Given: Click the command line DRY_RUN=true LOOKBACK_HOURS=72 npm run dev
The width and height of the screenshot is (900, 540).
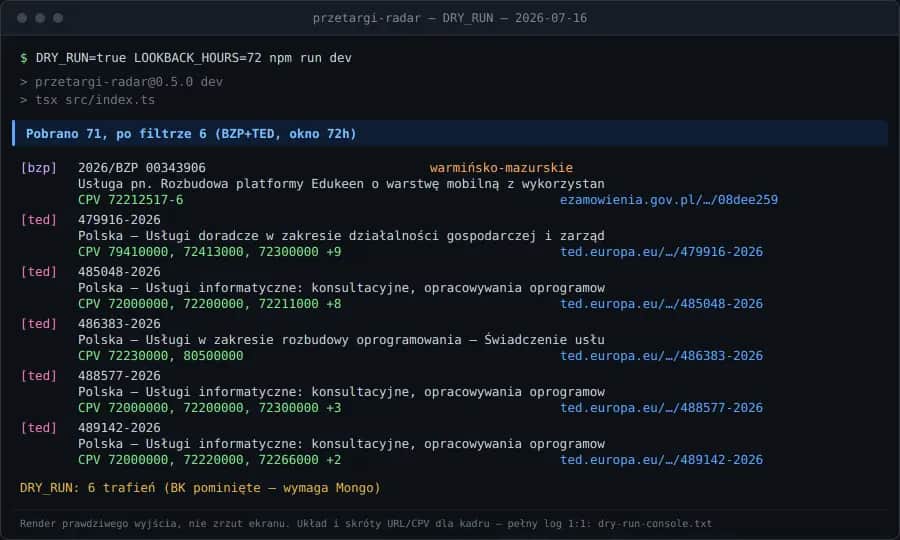Looking at the screenshot, I should [193, 58].
